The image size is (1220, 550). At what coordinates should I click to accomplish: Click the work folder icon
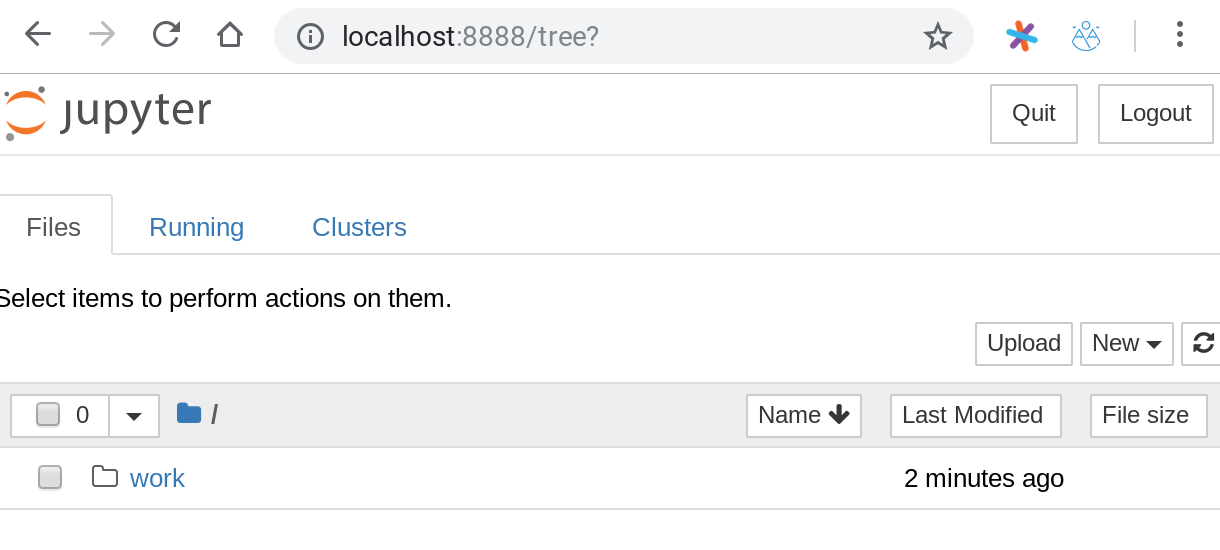click(x=104, y=477)
